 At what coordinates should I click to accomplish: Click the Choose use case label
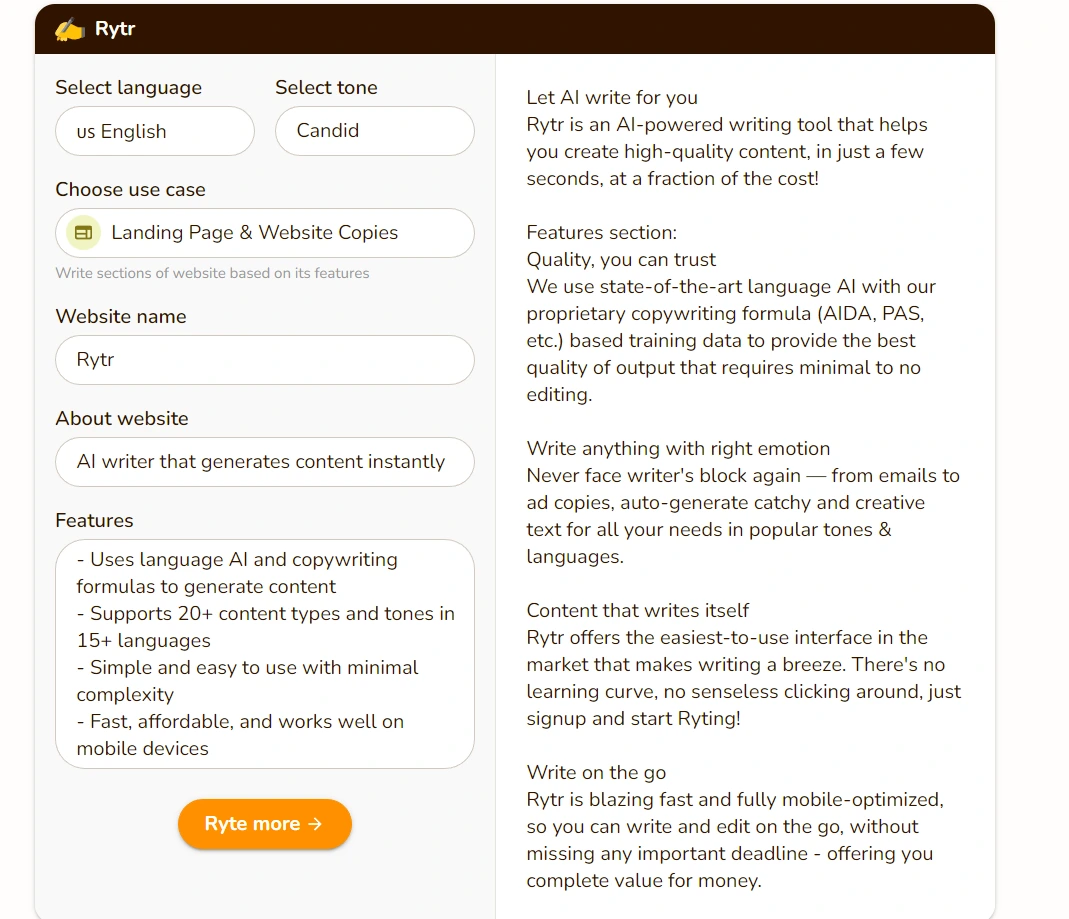[x=130, y=190]
